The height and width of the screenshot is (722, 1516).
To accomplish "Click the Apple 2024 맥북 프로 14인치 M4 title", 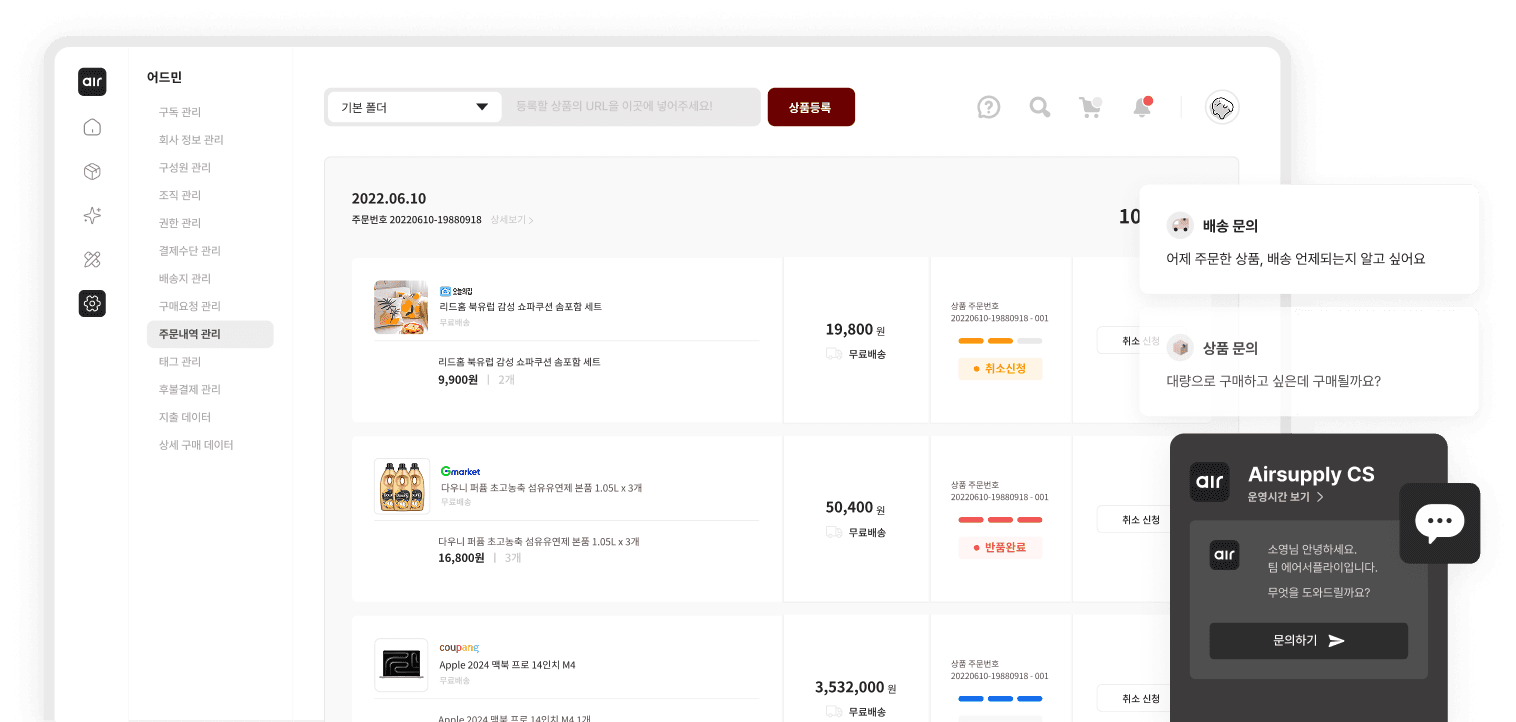I will pyautogui.click(x=507, y=665).
